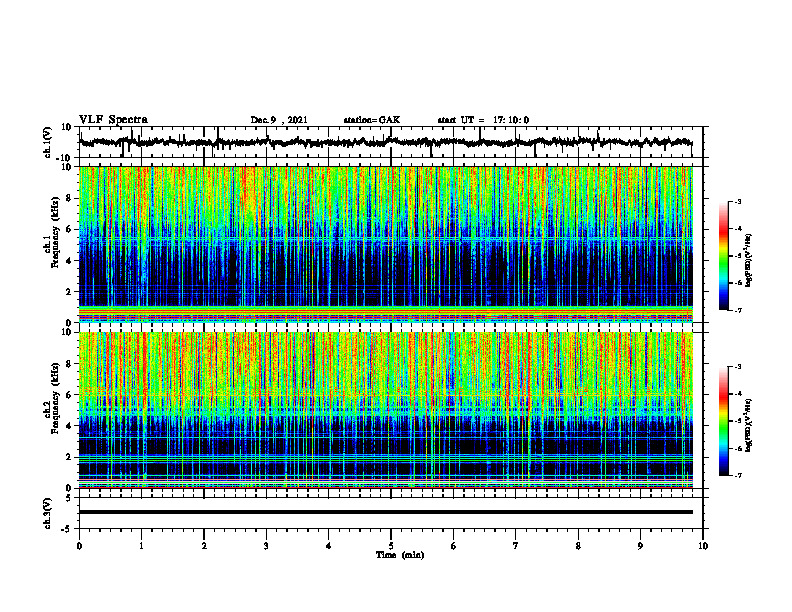
Task: Click the ch.1 color scale bar
Action: point(723,256)
